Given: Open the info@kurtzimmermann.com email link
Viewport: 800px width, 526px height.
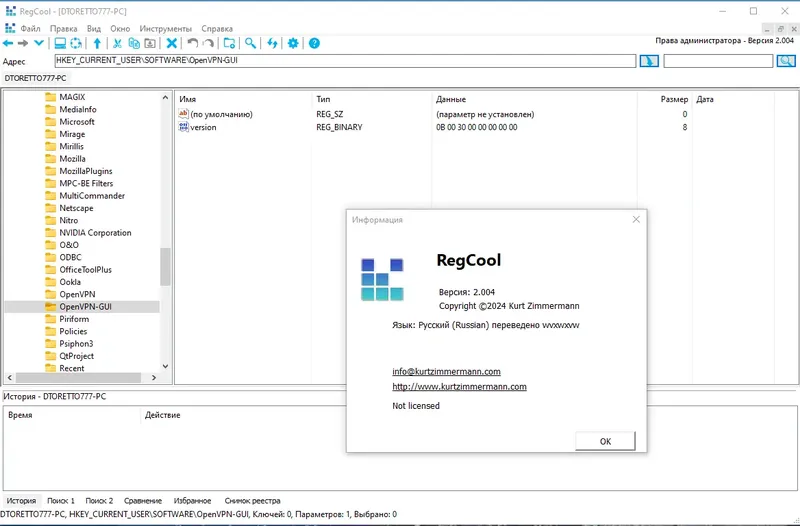Looking at the screenshot, I should point(446,371).
